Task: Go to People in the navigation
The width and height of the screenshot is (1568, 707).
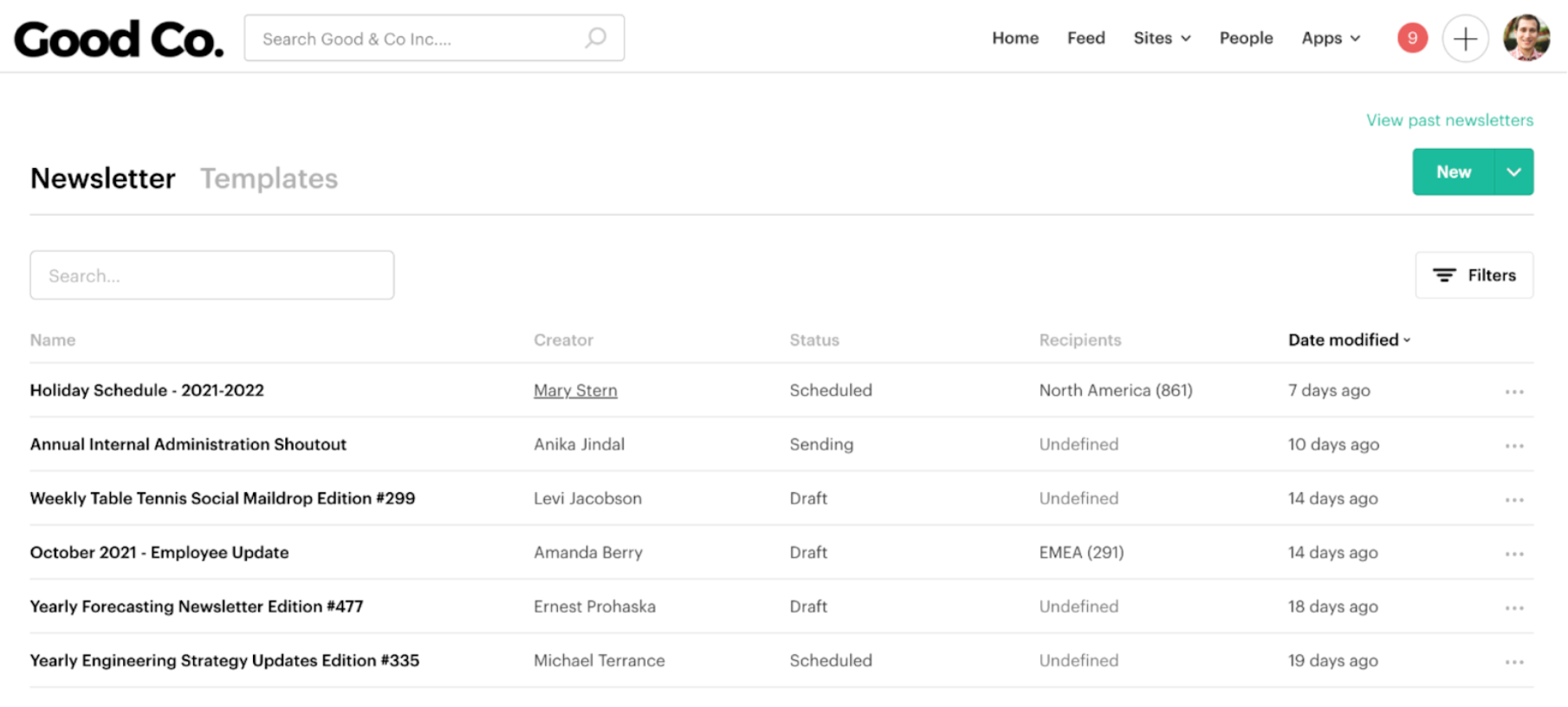Action: tap(1246, 38)
